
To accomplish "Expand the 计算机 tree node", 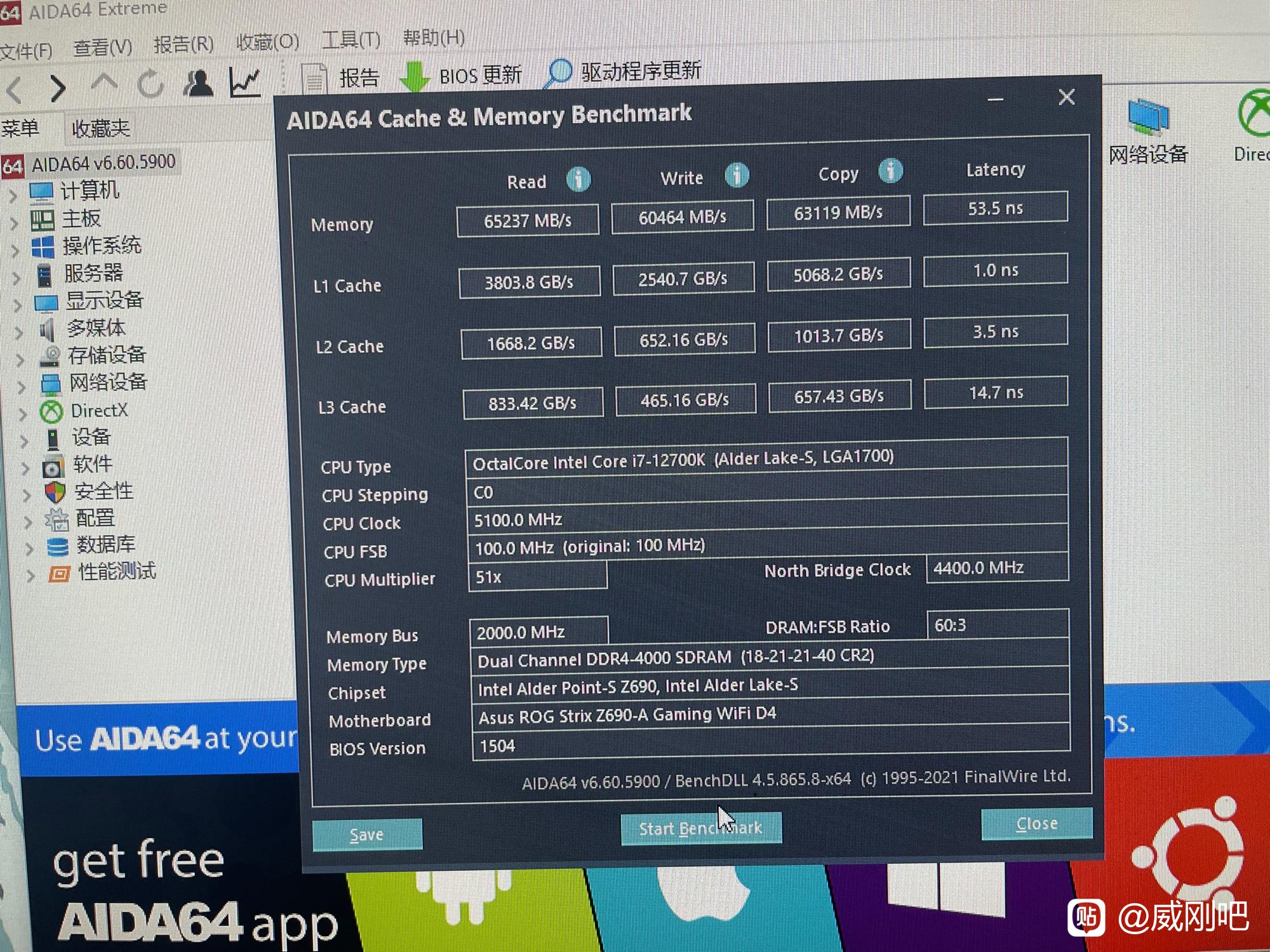I will [13, 197].
